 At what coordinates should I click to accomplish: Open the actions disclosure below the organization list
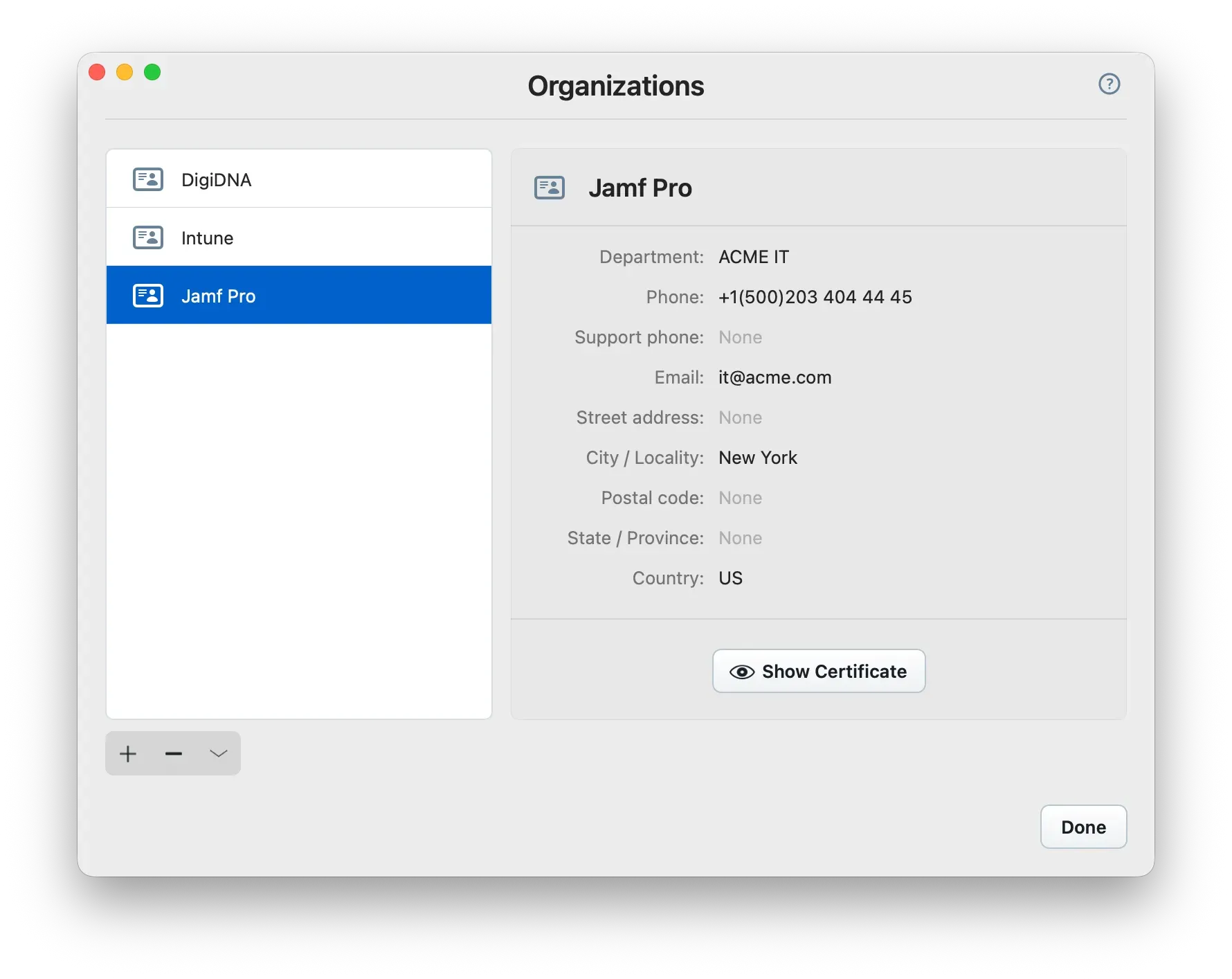coord(219,753)
